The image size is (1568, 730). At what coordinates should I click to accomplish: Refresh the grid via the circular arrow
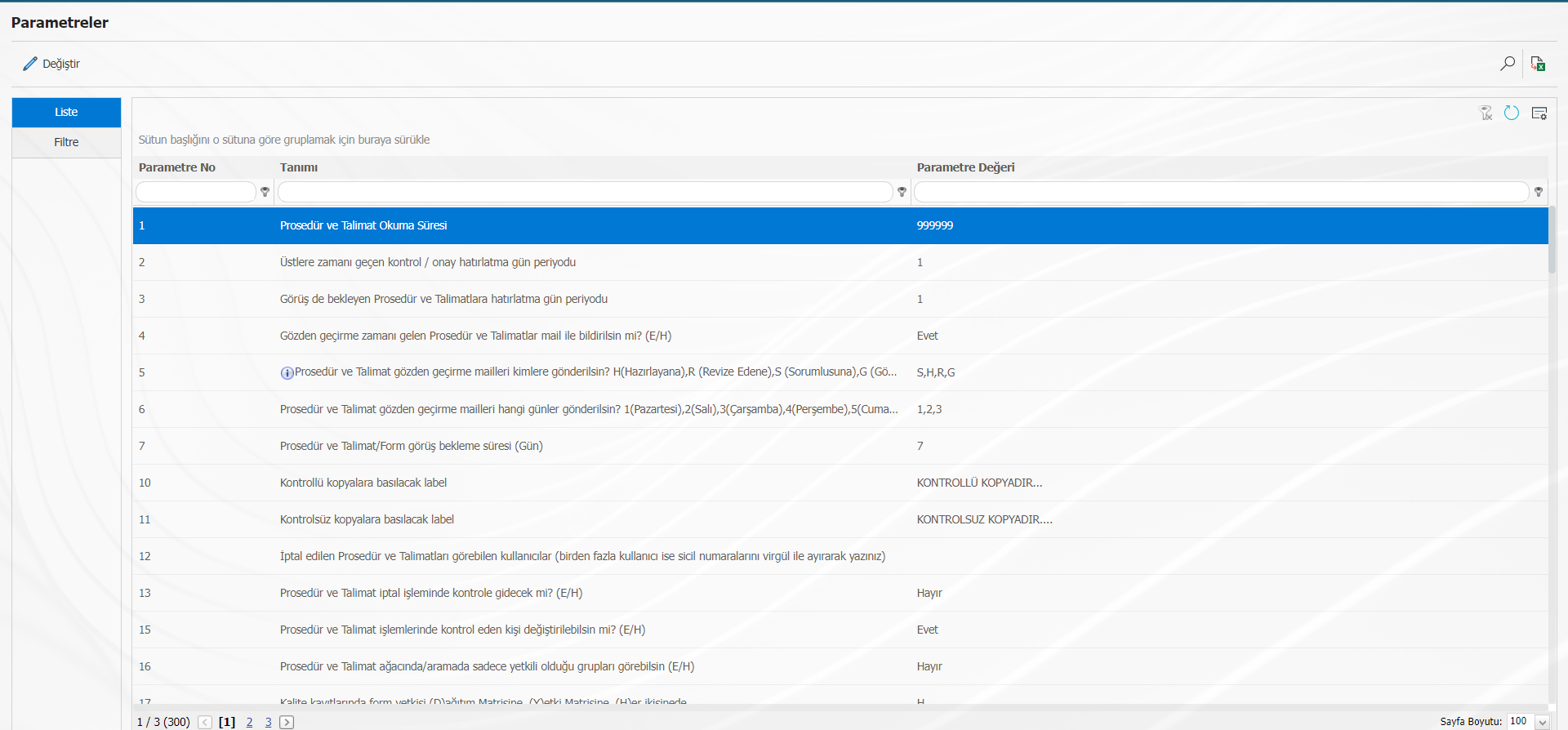(1512, 113)
